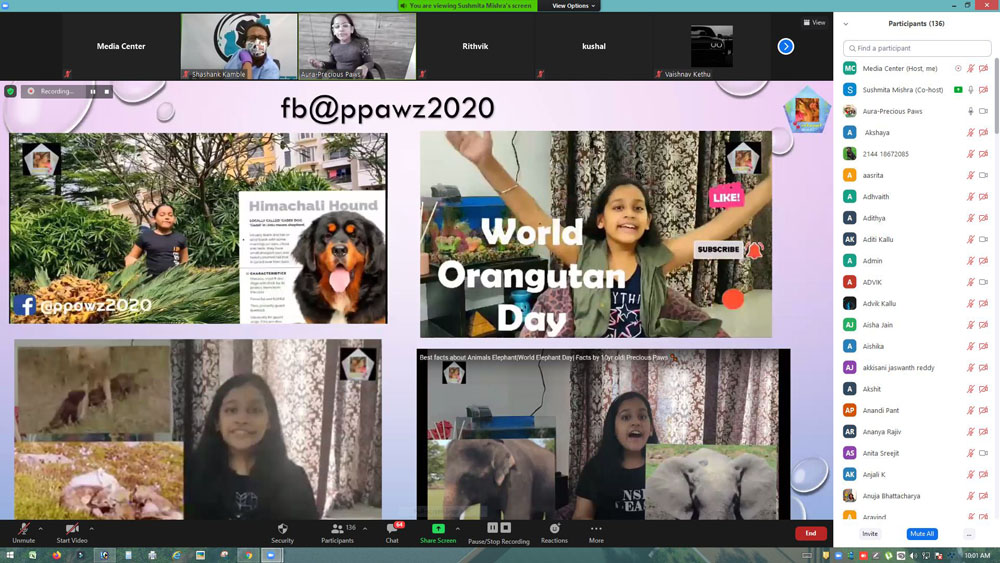
Task: Stop recording from the top-left indicator
Action: pyautogui.click(x=107, y=91)
